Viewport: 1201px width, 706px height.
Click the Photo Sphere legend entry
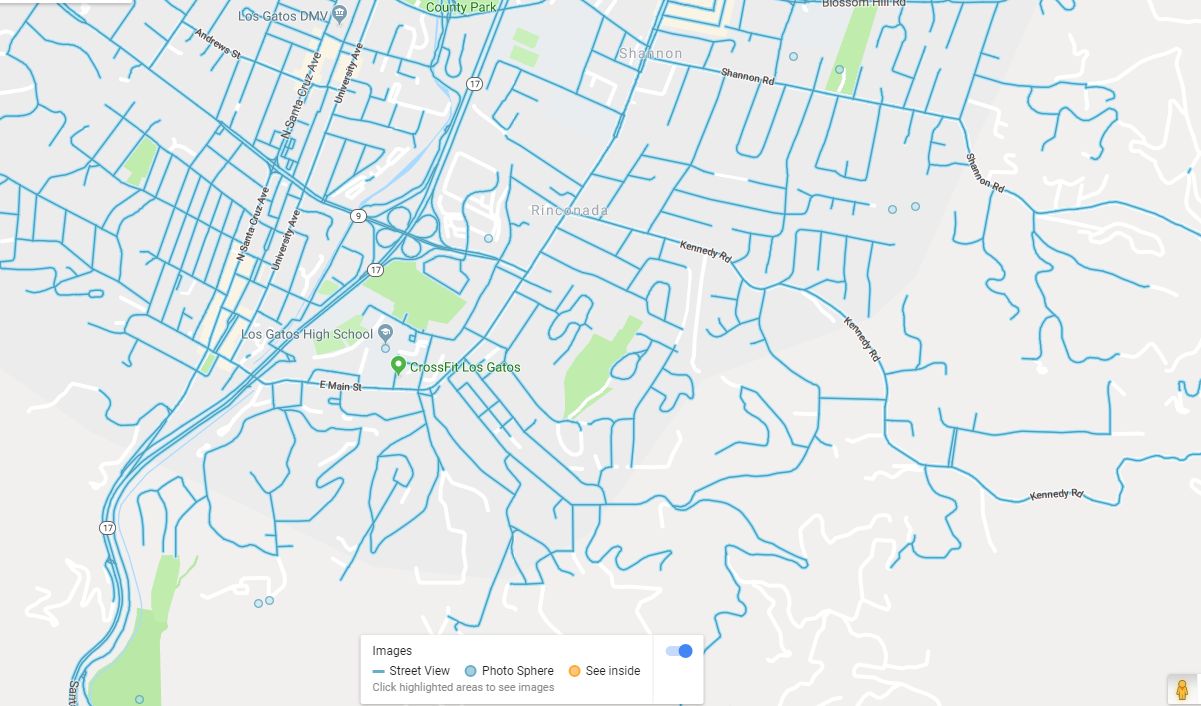click(509, 671)
